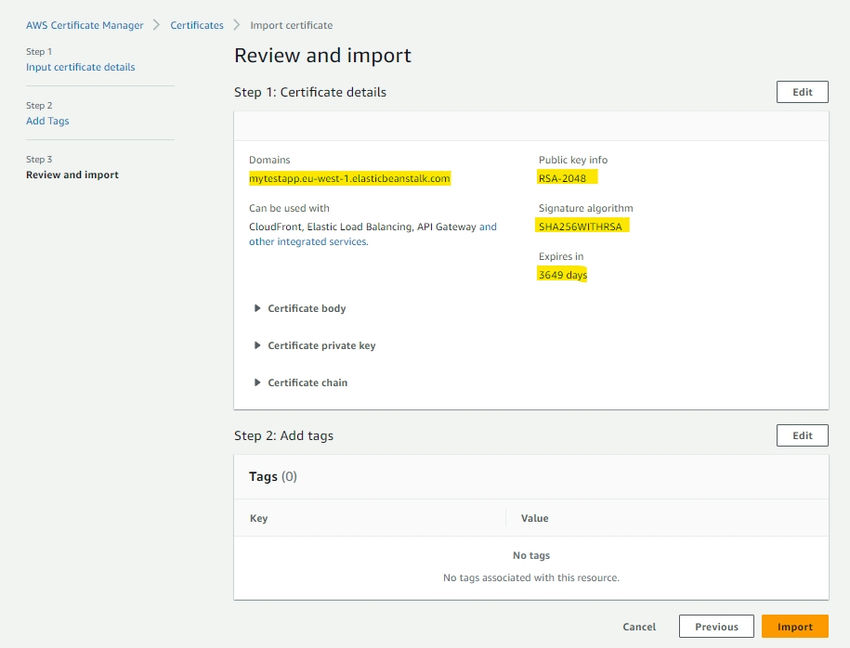Click the Signature algorithm label

click(x=585, y=208)
